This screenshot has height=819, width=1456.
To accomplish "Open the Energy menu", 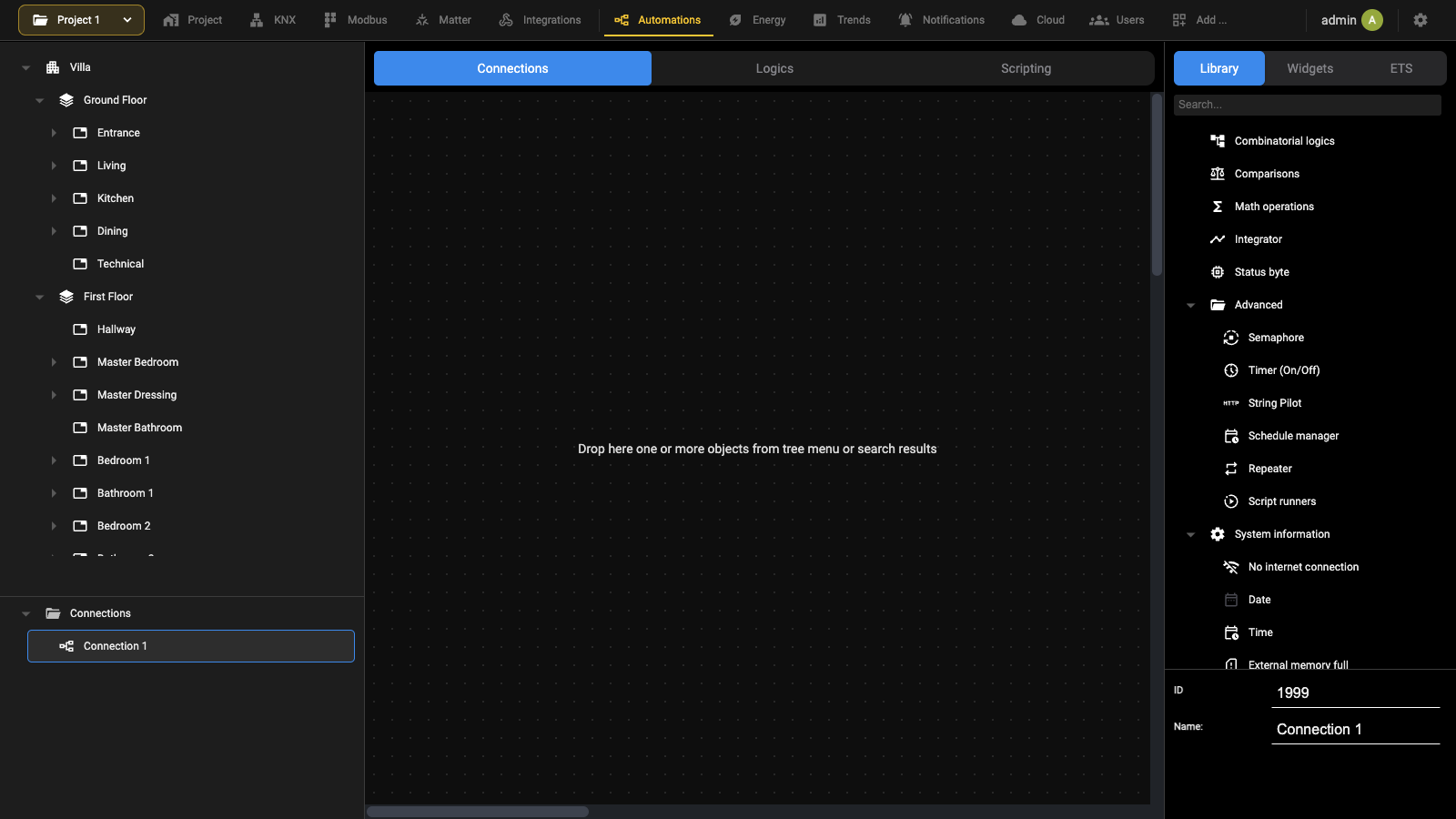I will [757, 20].
